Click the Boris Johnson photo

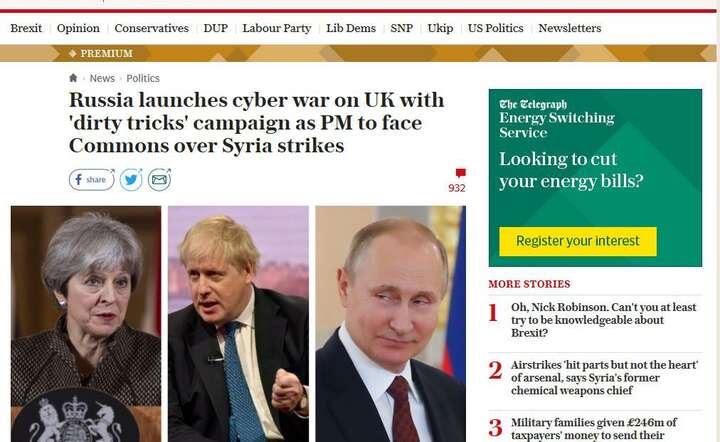[x=238, y=324]
